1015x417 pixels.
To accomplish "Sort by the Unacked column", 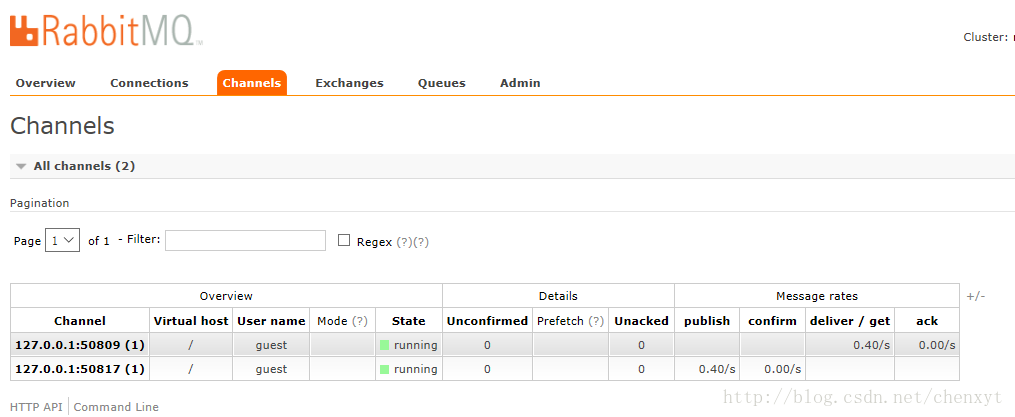I will [641, 321].
